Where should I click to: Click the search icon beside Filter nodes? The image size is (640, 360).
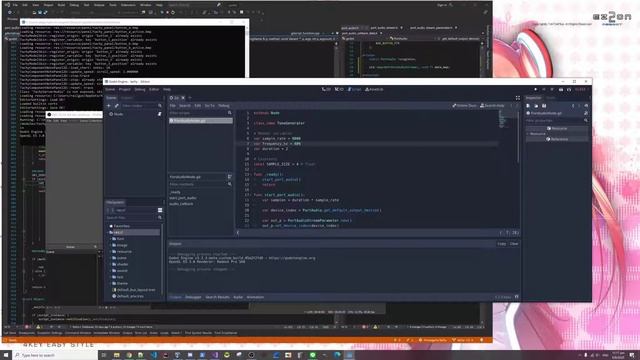pyautogui.click(x=160, y=106)
